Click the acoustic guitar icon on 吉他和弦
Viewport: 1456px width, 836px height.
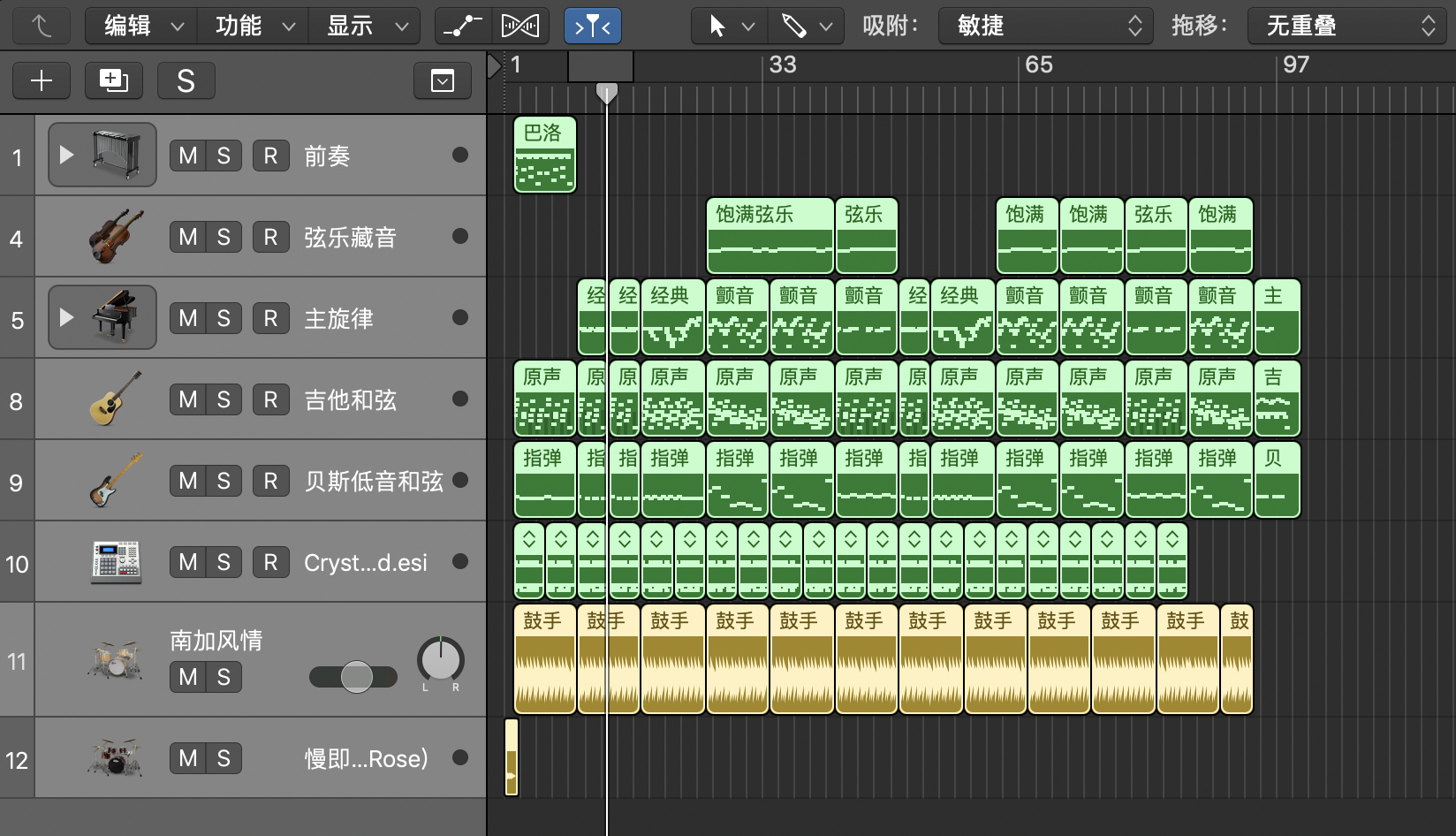tap(116, 399)
